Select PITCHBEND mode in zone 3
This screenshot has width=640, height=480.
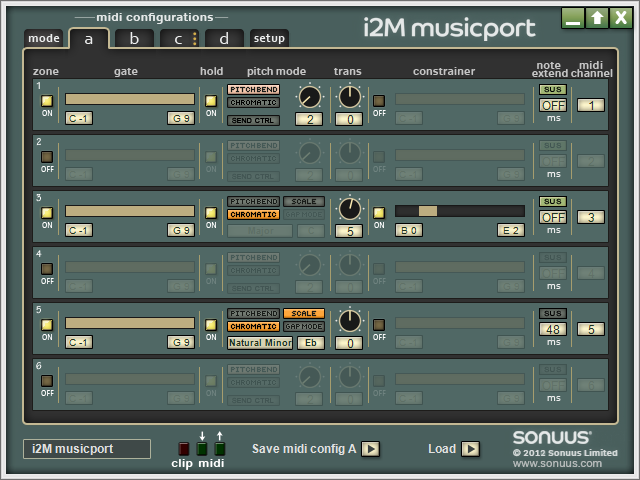click(x=253, y=201)
